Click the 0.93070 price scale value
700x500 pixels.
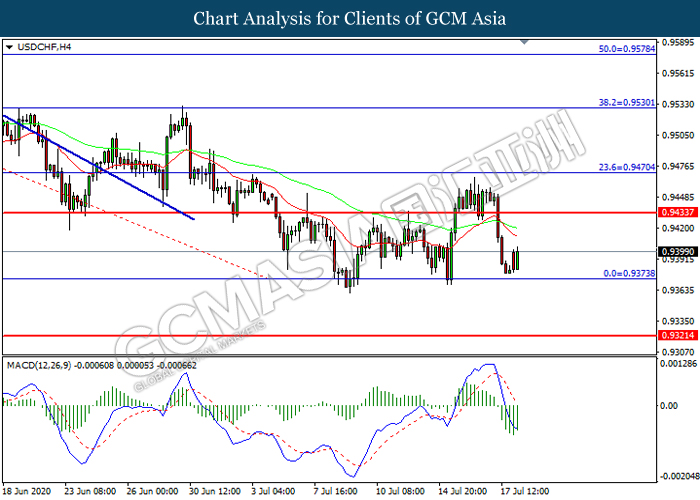point(678,352)
